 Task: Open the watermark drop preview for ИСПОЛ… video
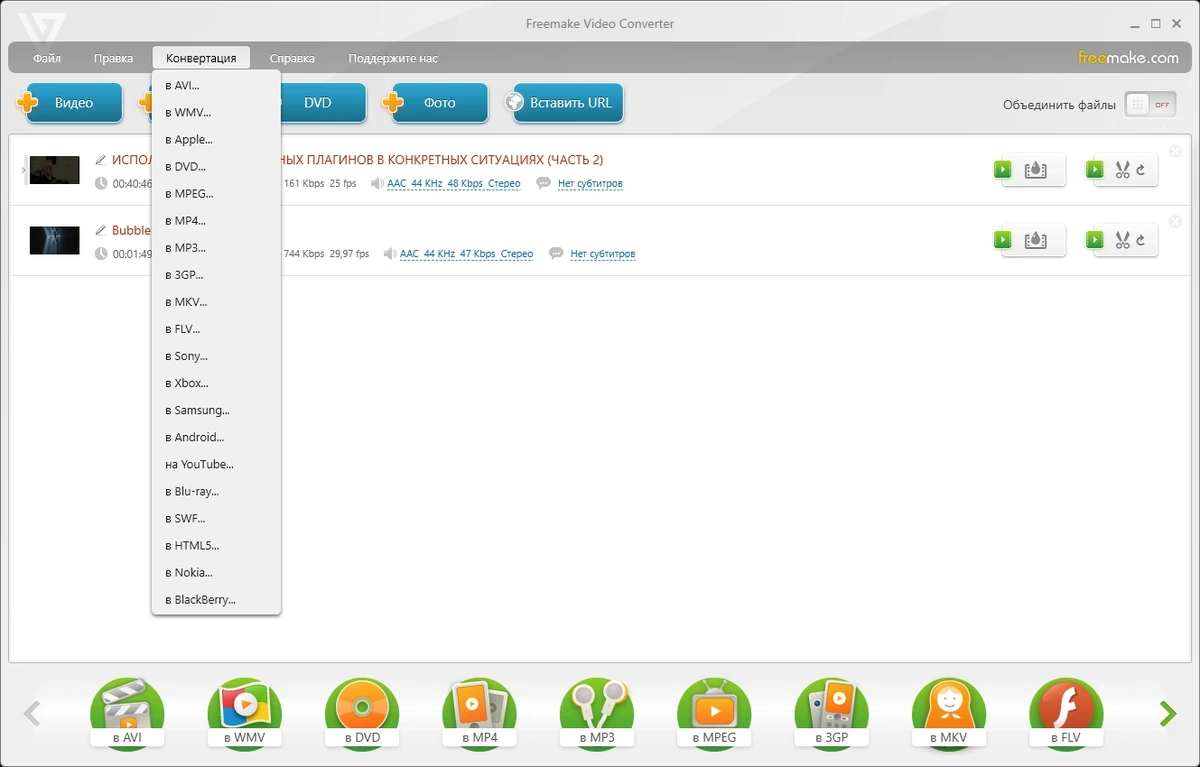click(x=1035, y=170)
